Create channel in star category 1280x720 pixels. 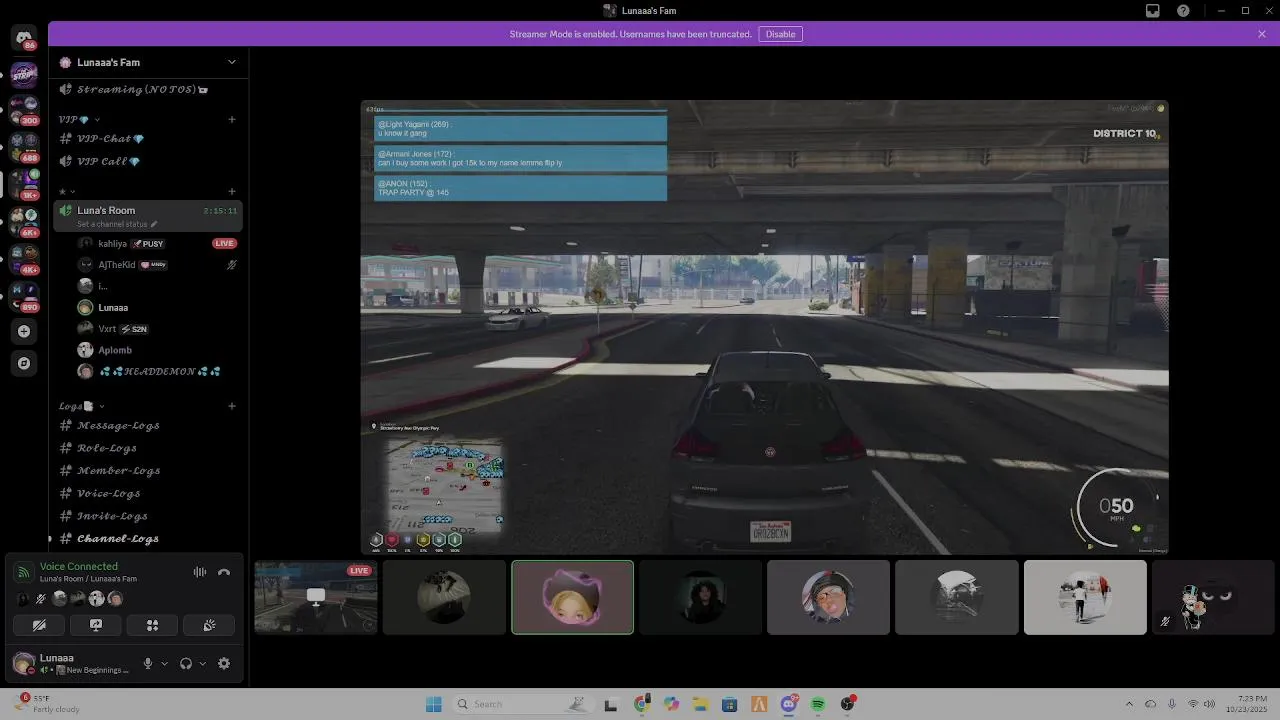pyautogui.click(x=232, y=191)
